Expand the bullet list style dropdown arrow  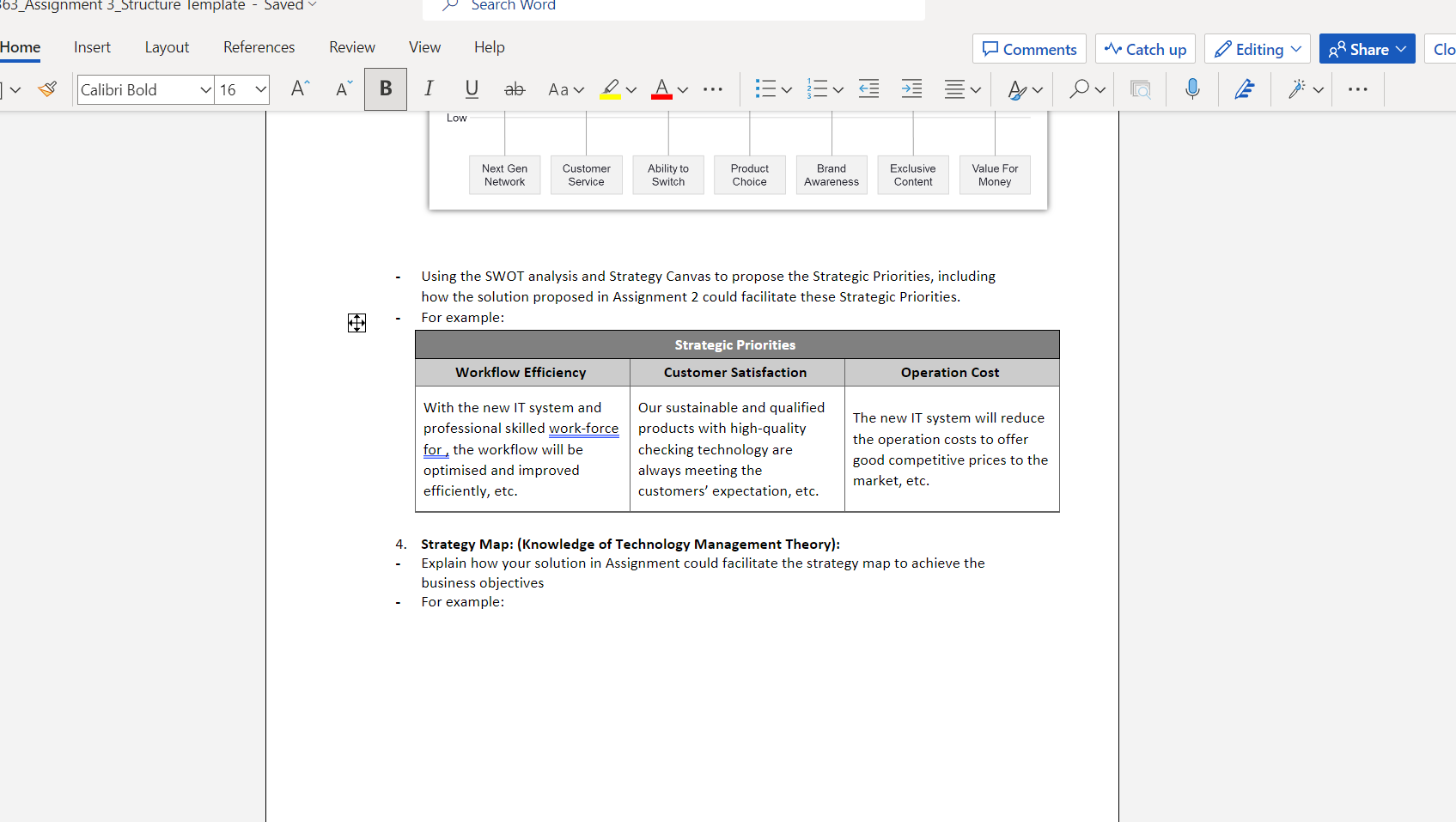(x=786, y=89)
